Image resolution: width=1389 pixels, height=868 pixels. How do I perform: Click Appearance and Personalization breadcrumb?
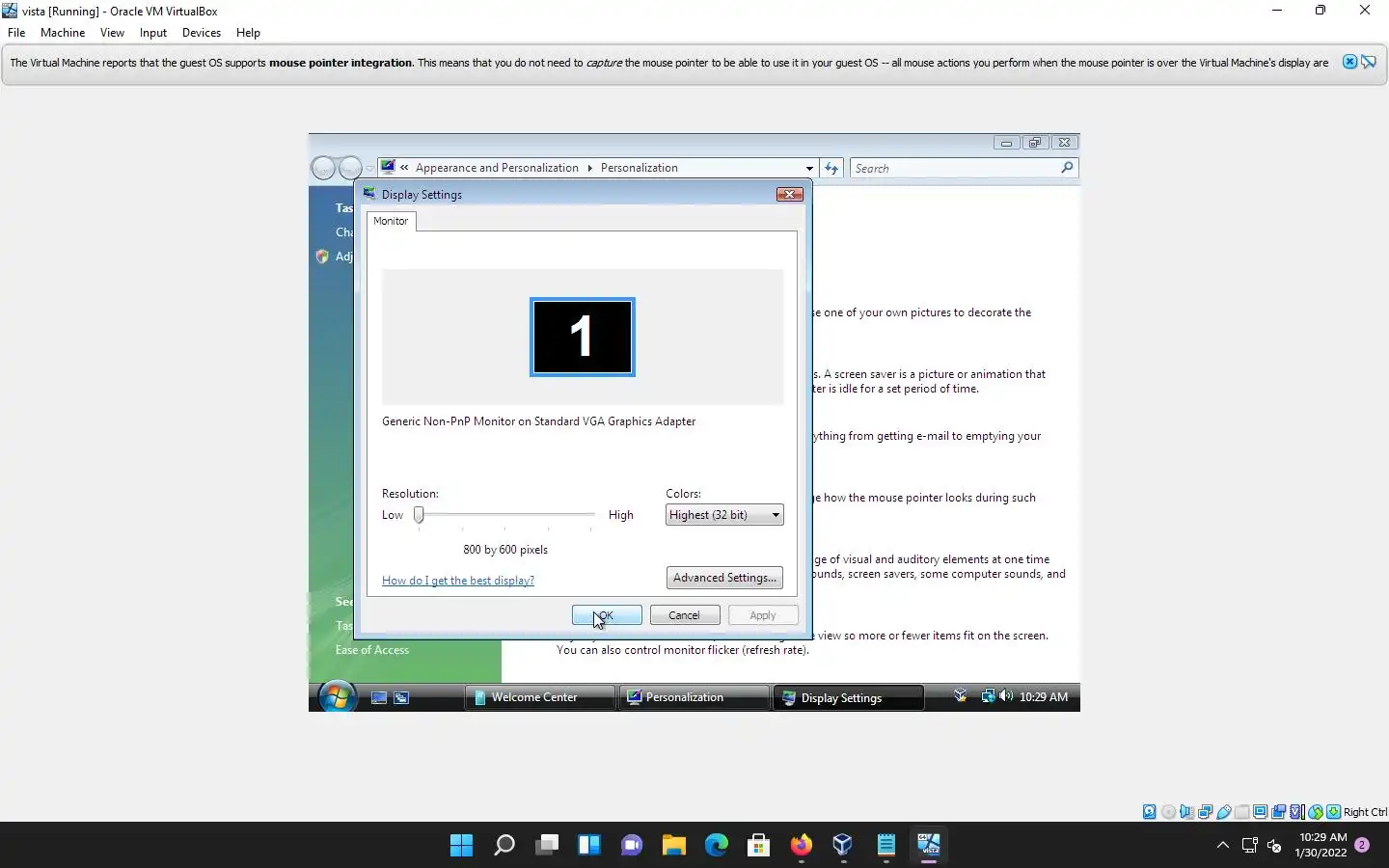(x=497, y=168)
